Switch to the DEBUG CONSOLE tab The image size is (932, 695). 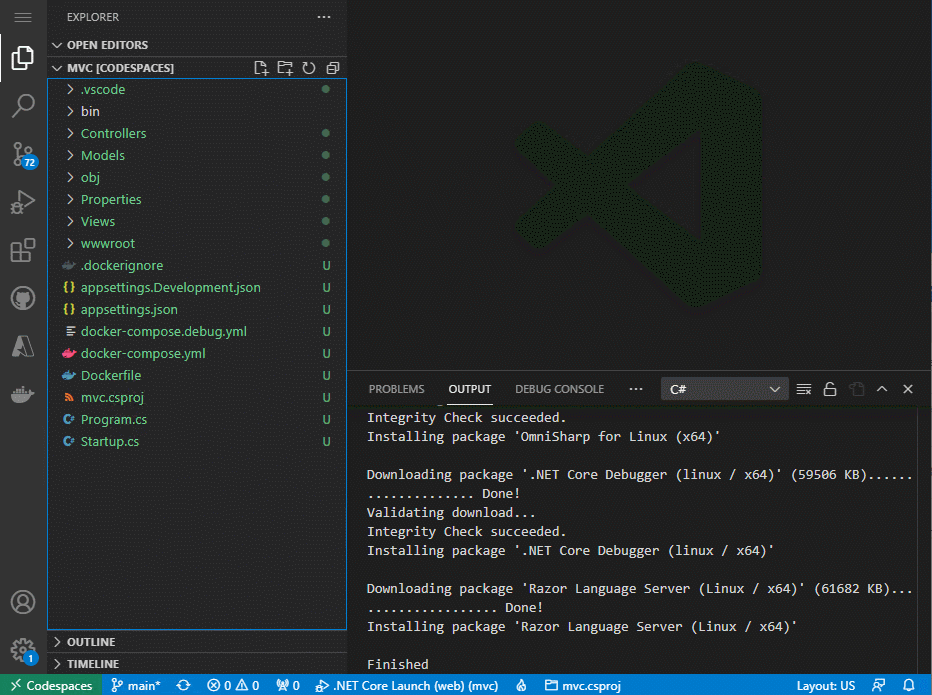[559, 389]
